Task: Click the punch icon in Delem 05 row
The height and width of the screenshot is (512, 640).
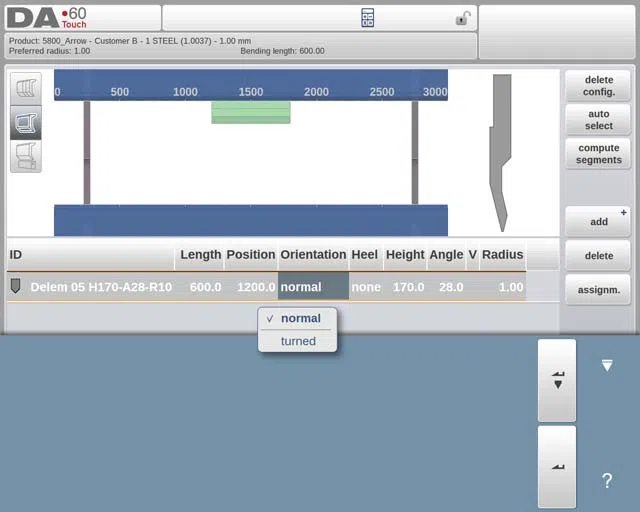Action: [16, 286]
